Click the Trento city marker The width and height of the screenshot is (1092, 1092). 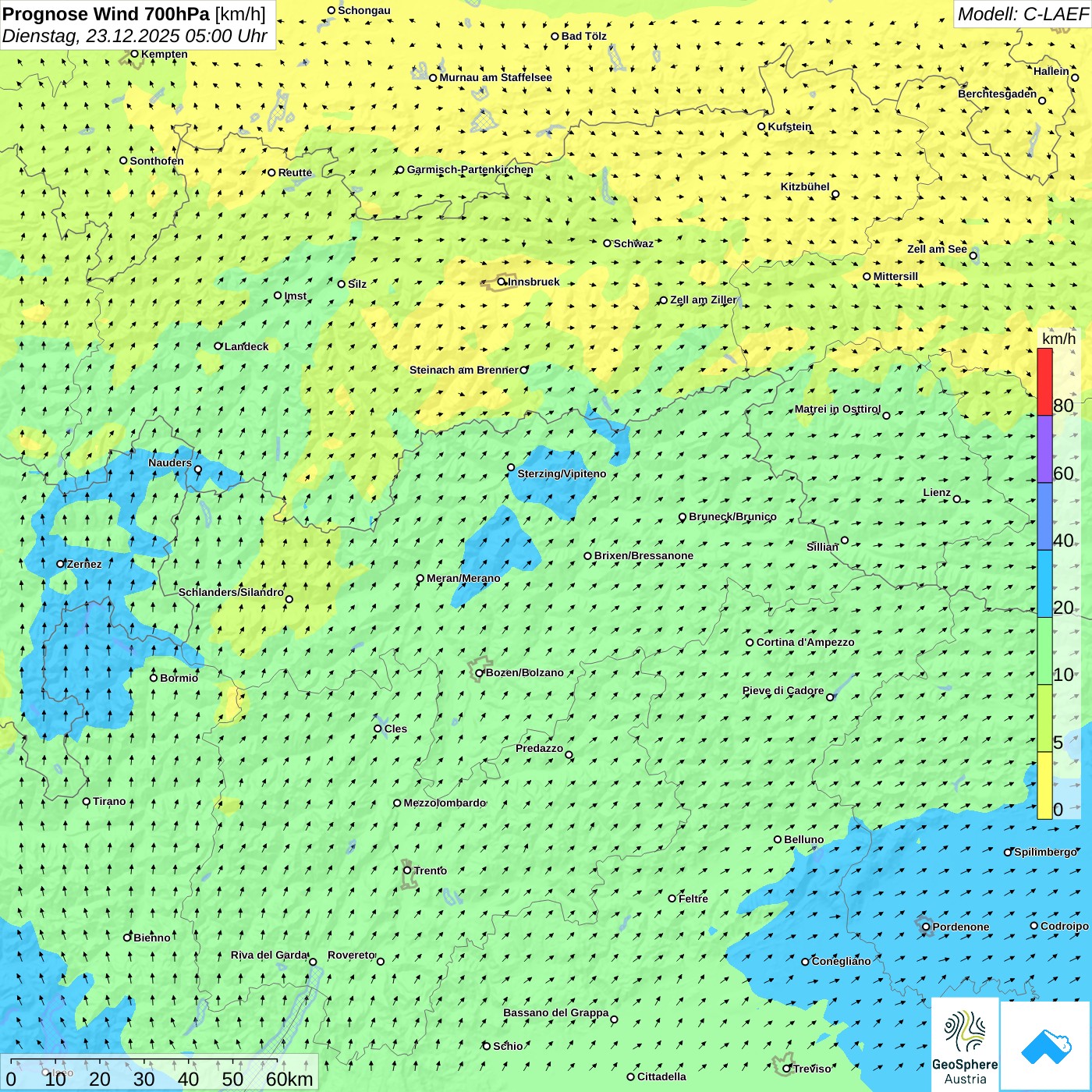tap(407, 870)
